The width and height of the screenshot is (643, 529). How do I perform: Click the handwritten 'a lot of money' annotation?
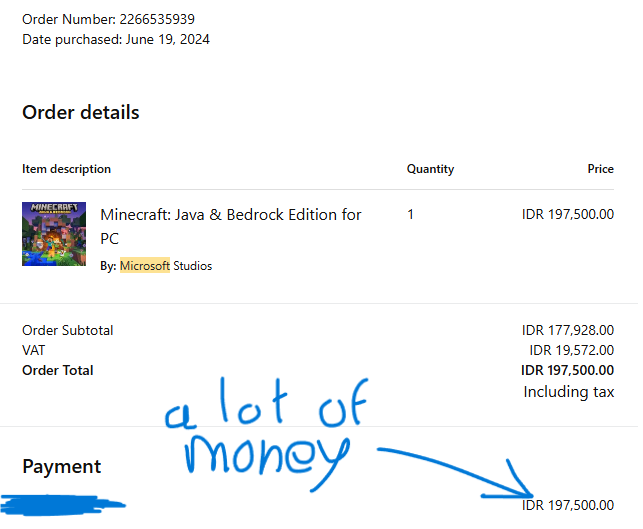(x=267, y=435)
